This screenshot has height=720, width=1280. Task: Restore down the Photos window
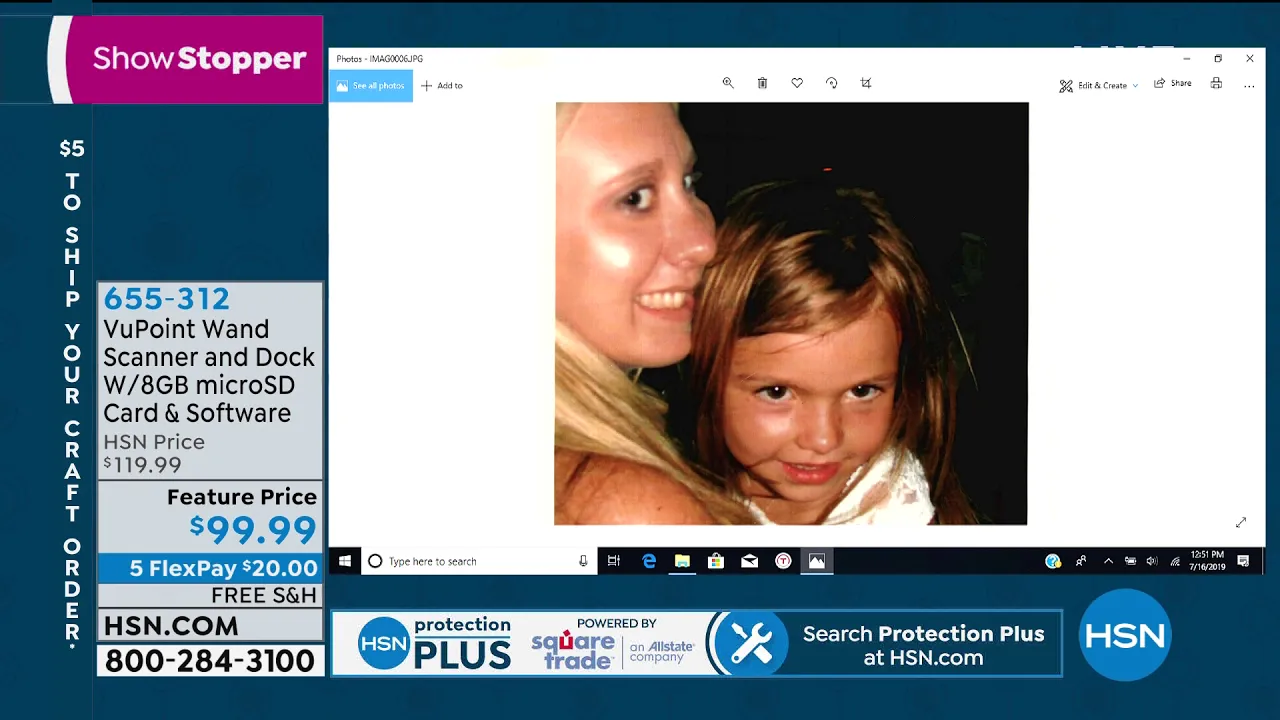pos(1218,59)
